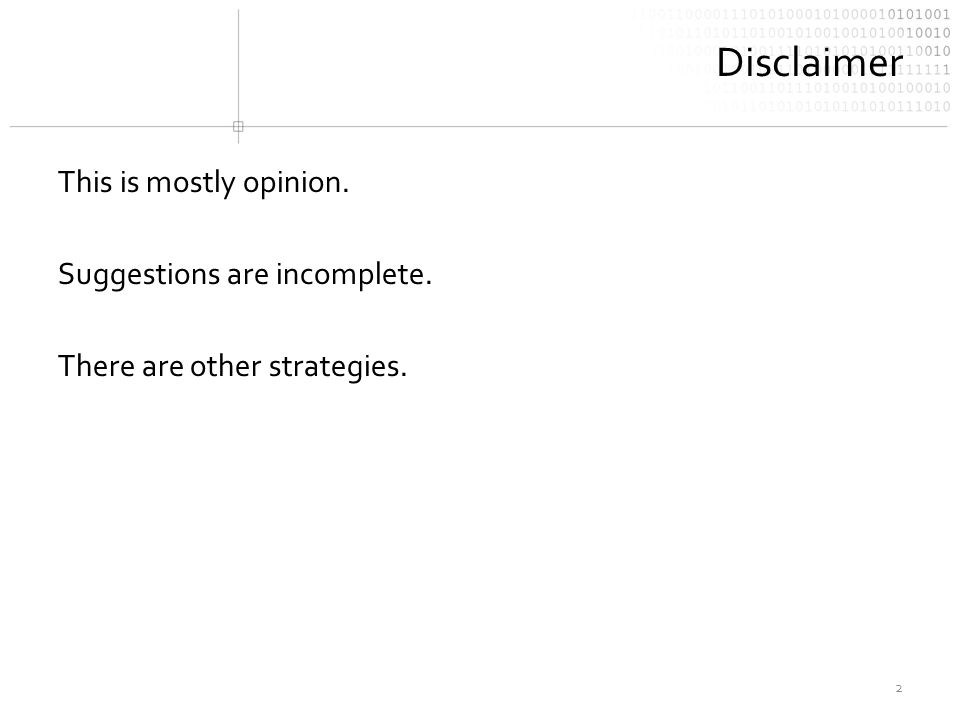Click the word 'other' in third line
Image resolution: width=960 pixels, height=720 pixels.
point(225,366)
